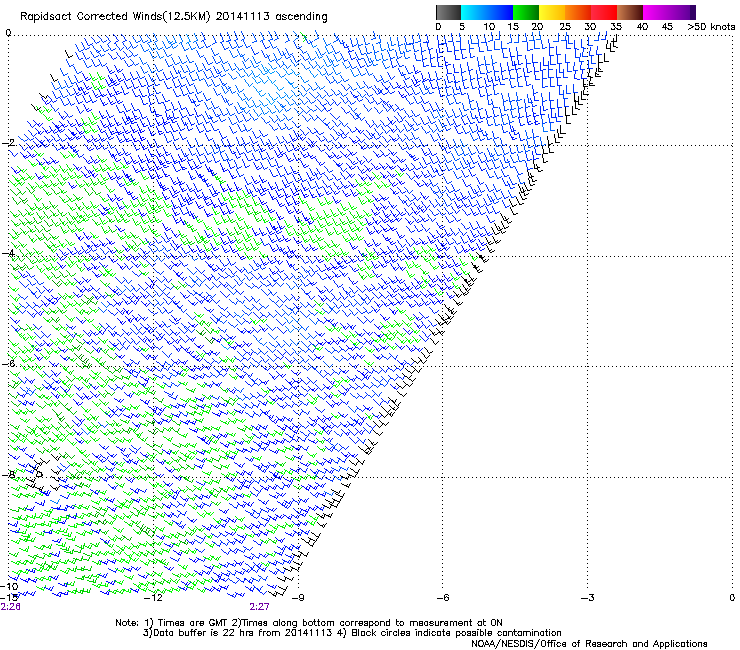Click the legend scale value '10'

point(489,27)
